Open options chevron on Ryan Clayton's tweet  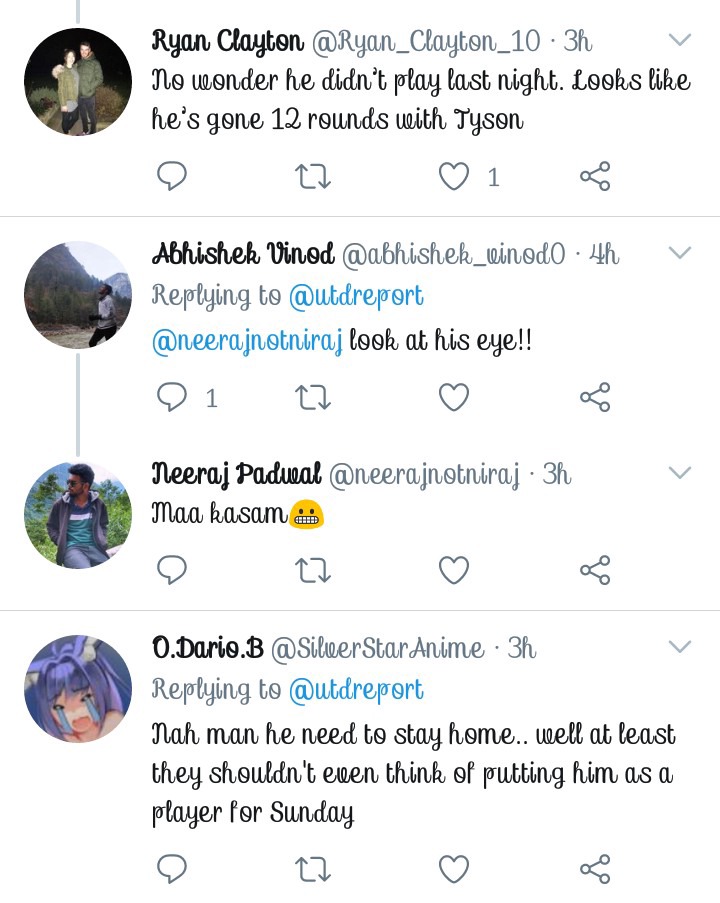click(x=680, y=41)
